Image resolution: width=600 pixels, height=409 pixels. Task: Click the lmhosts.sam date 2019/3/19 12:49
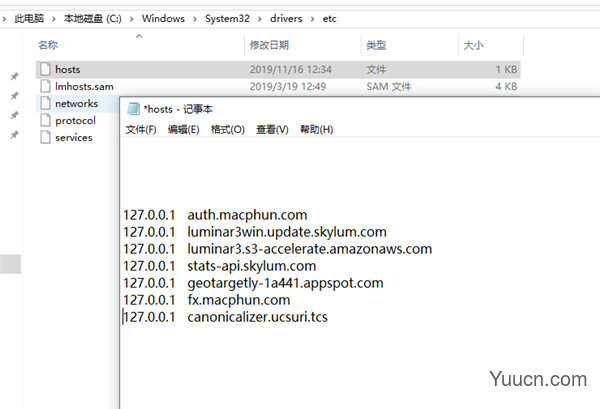(288, 86)
